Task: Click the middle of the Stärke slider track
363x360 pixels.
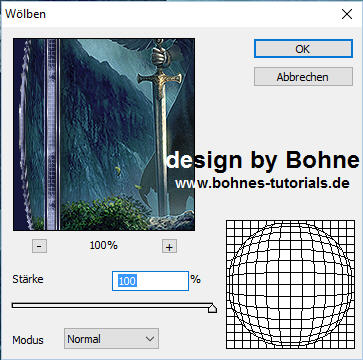Action: click(x=112, y=305)
